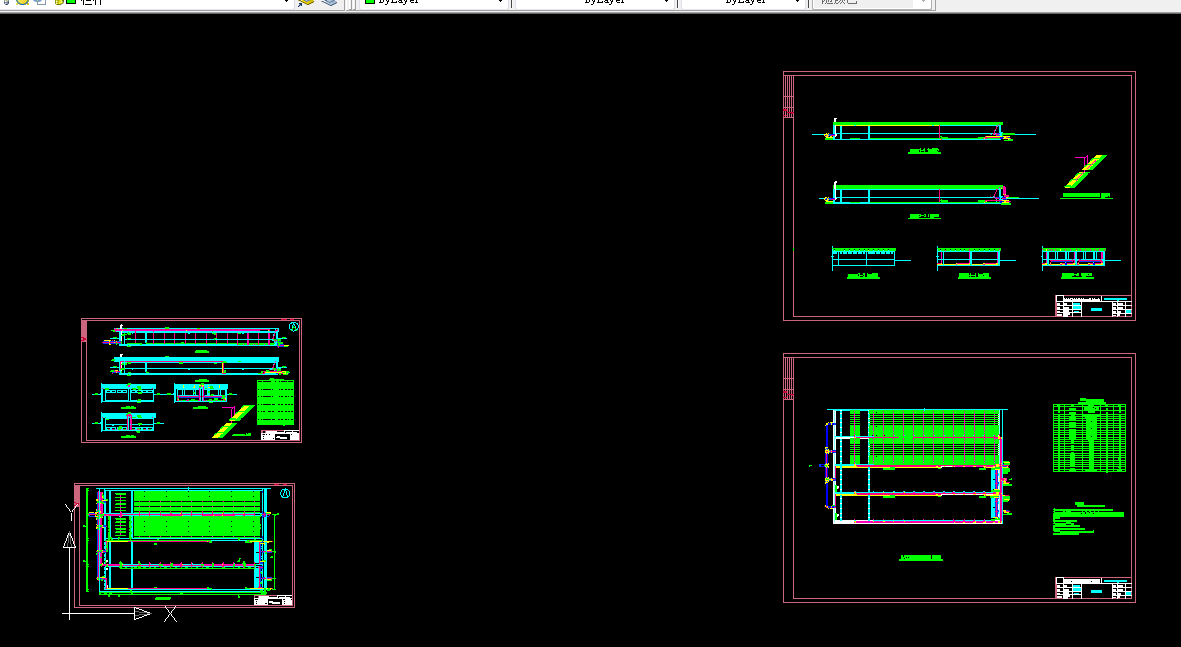Screen dimensions: 1181x647
Task: Click the UCS X axis label
Action: 171,615
